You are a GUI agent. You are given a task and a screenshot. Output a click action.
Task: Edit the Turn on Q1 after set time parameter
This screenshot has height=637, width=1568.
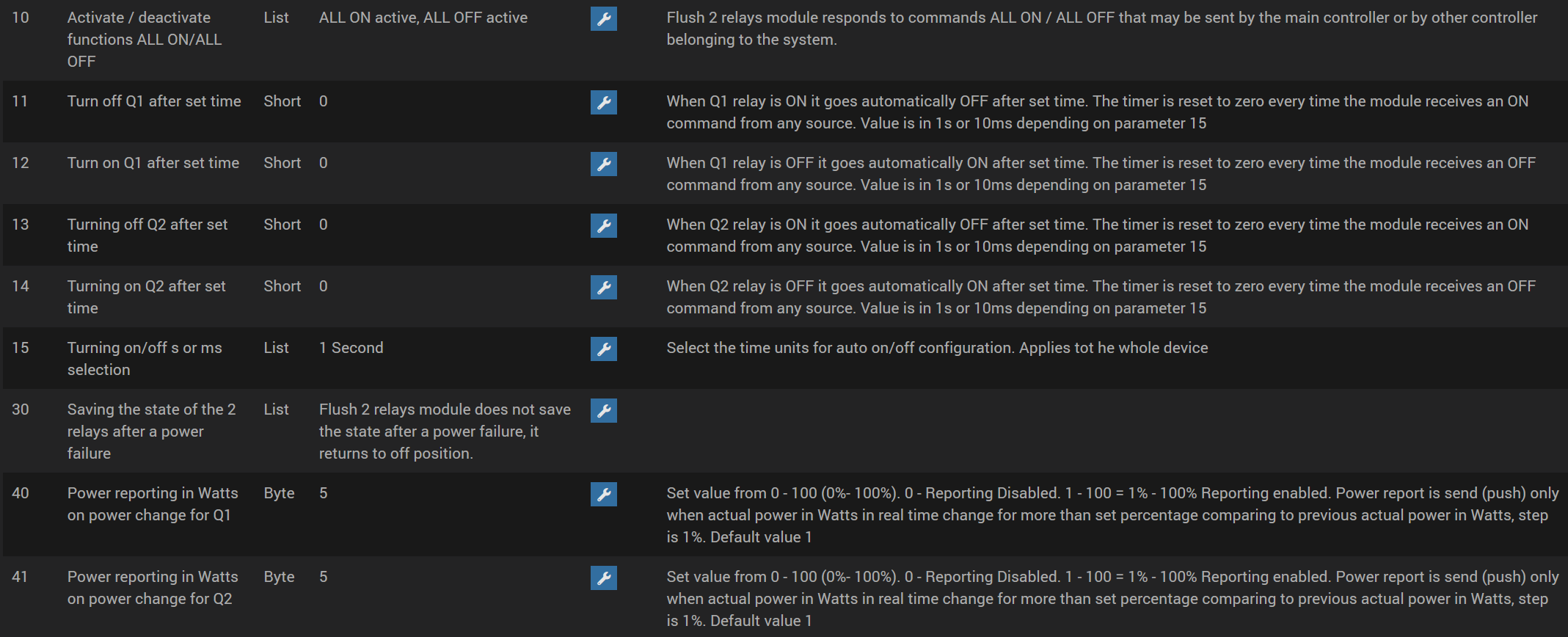coord(603,164)
